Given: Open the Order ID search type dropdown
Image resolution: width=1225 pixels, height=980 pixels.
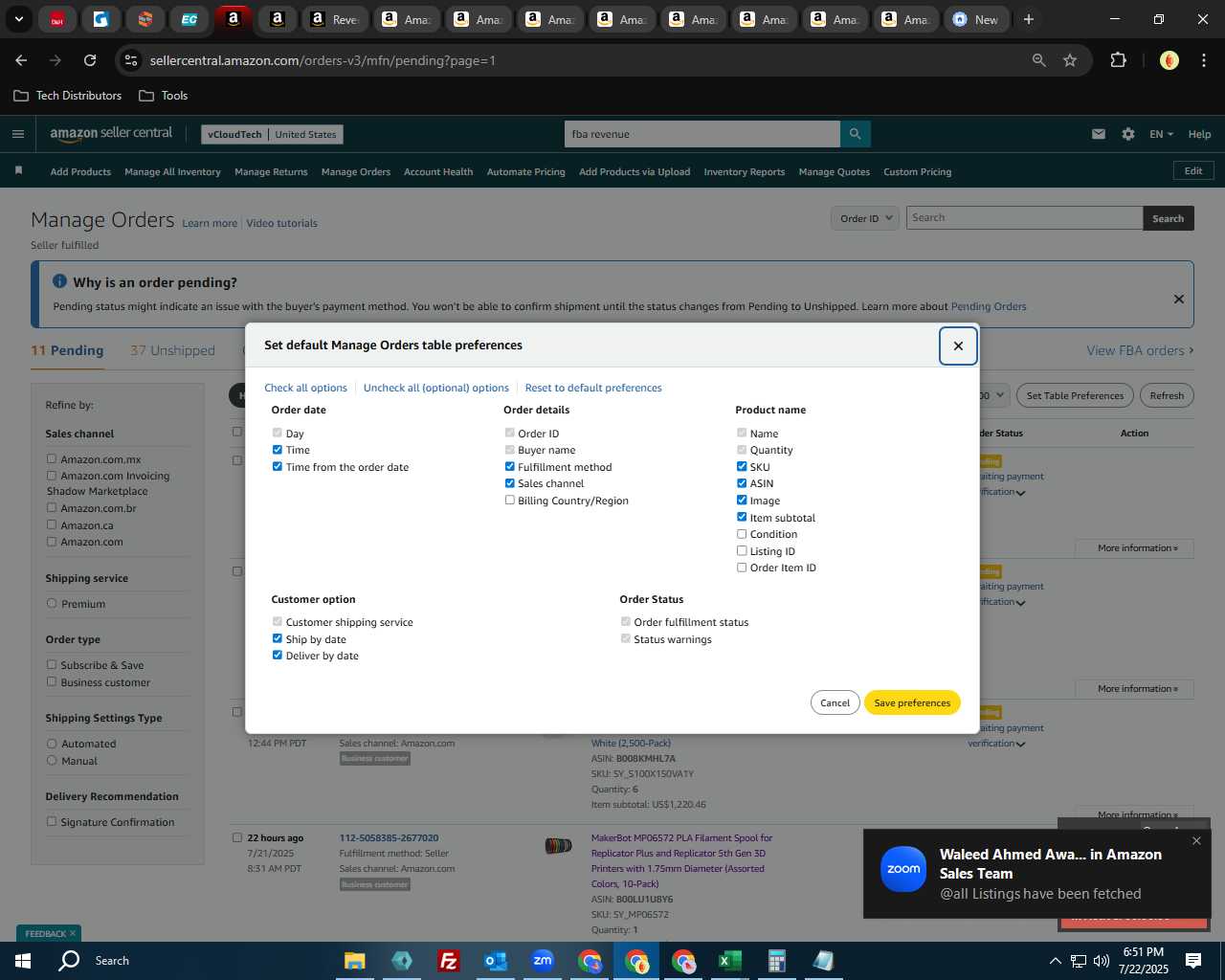Looking at the screenshot, I should click(x=865, y=218).
